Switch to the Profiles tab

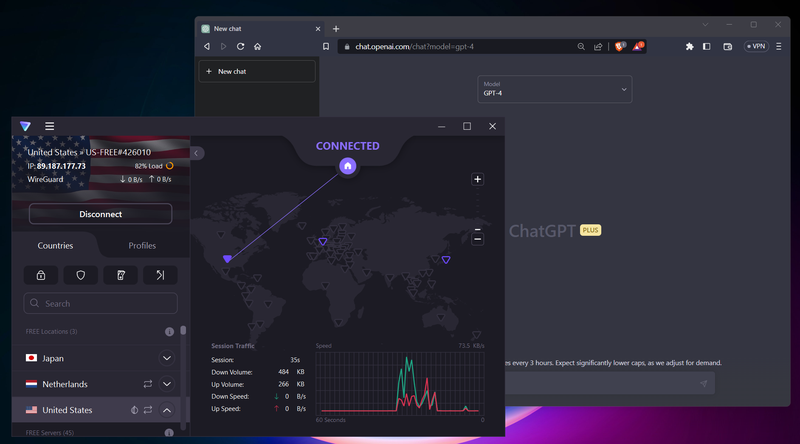click(x=142, y=245)
